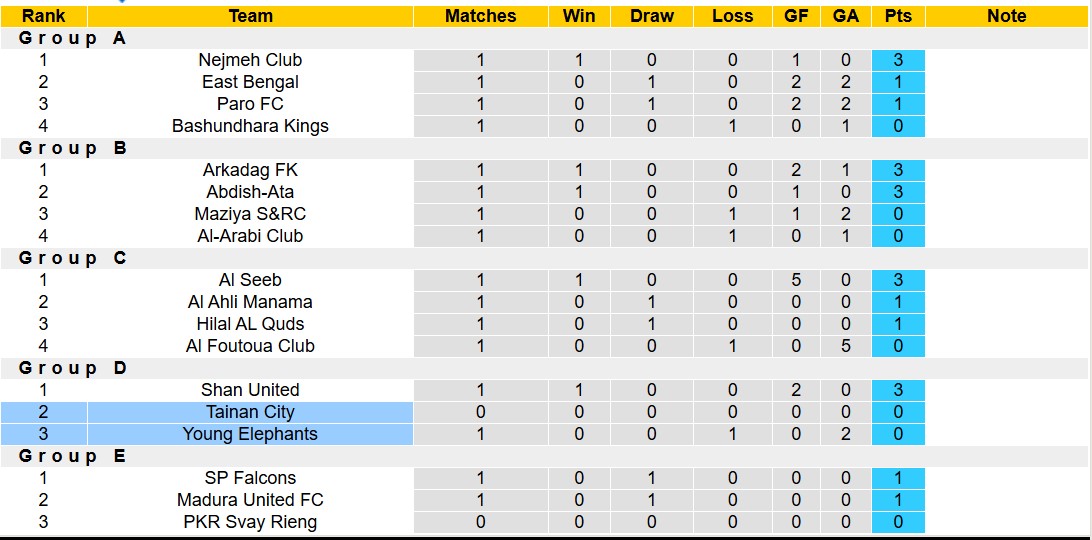
Task: Click the highlighted Young Elephants team
Action: [250, 434]
